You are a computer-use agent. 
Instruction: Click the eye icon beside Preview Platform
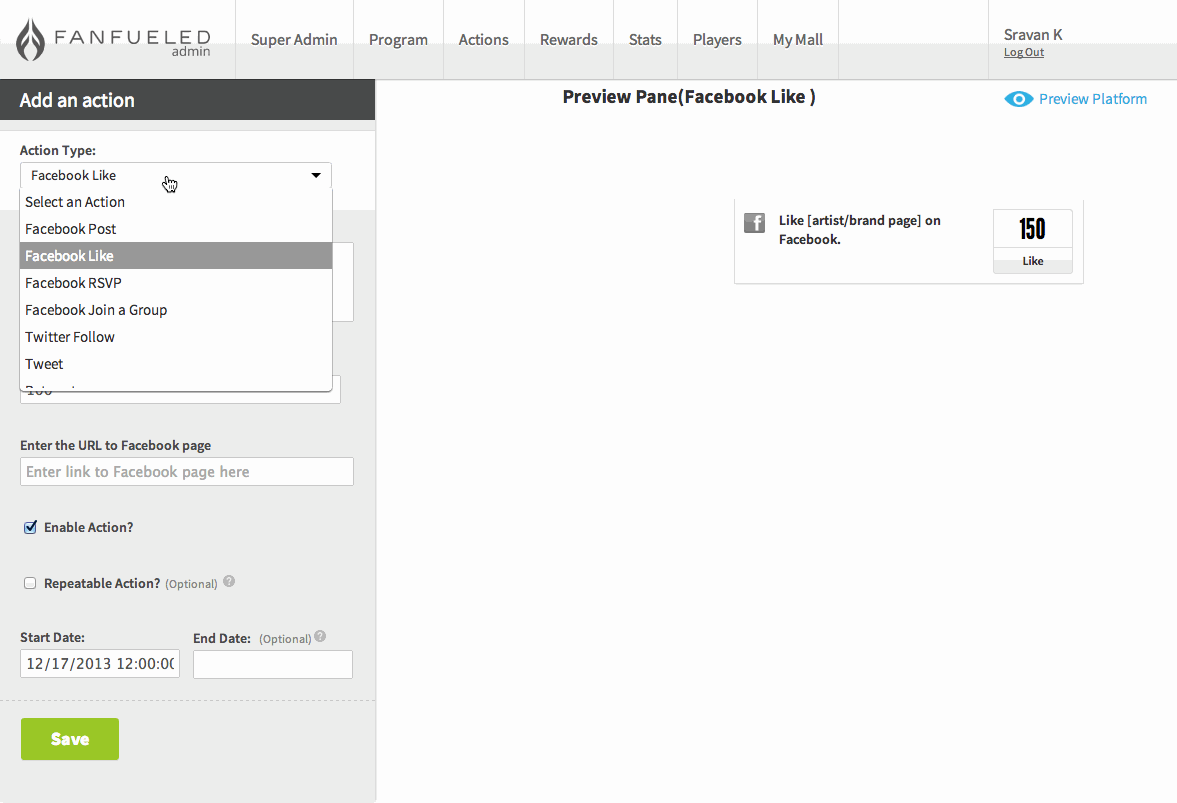(1019, 99)
